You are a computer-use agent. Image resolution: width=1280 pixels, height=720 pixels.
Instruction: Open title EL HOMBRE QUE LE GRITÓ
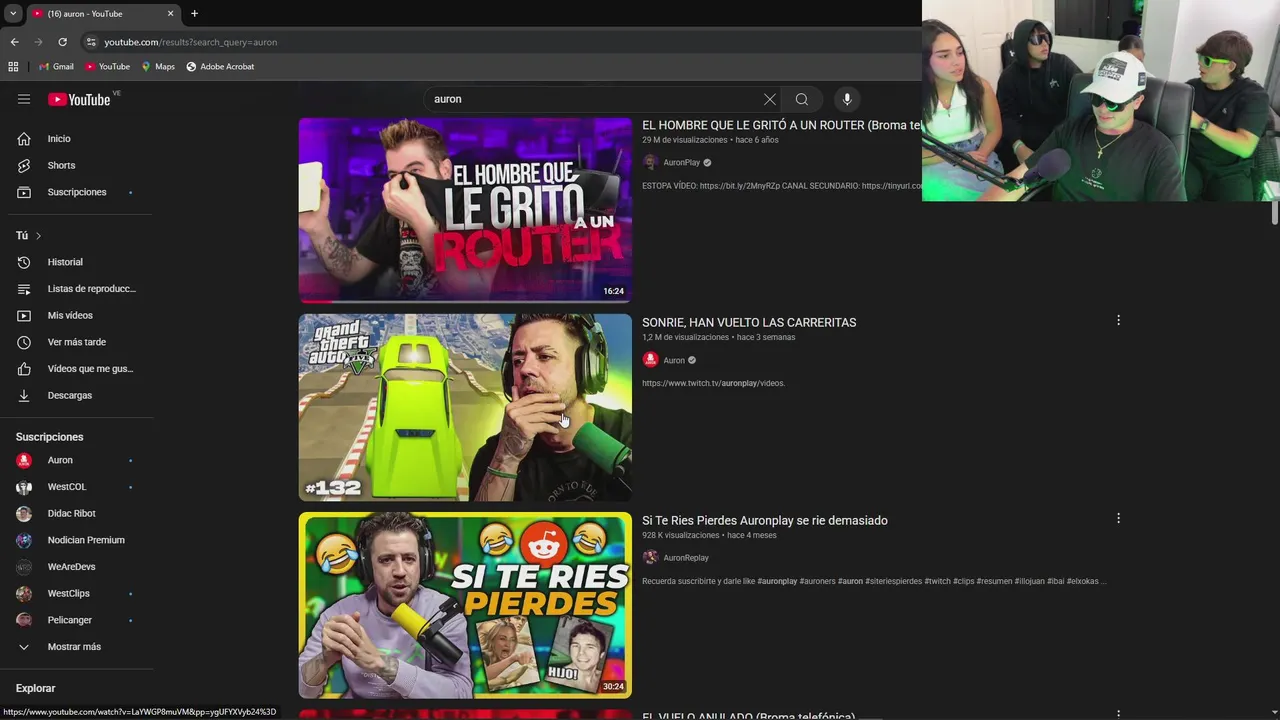(x=781, y=125)
